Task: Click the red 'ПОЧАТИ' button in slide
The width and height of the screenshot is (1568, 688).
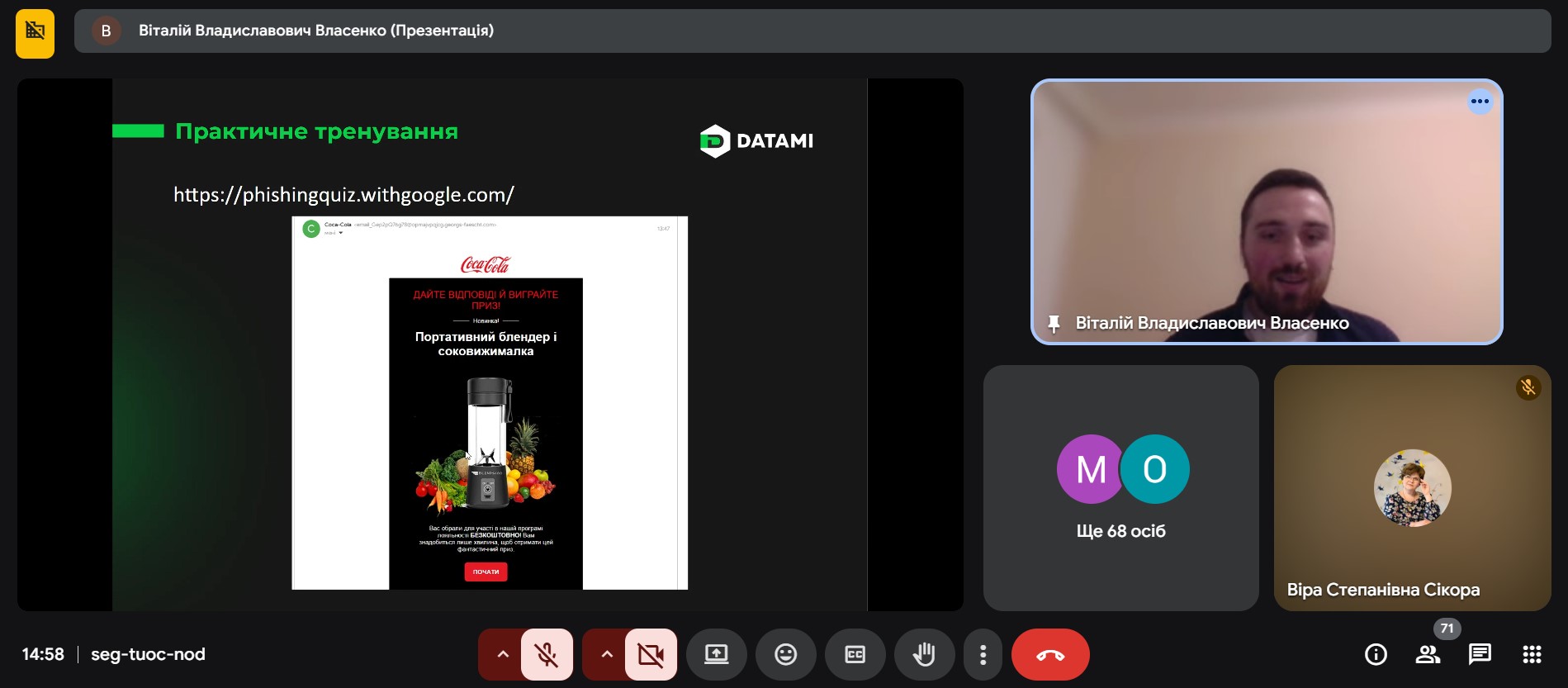Action: tap(486, 572)
